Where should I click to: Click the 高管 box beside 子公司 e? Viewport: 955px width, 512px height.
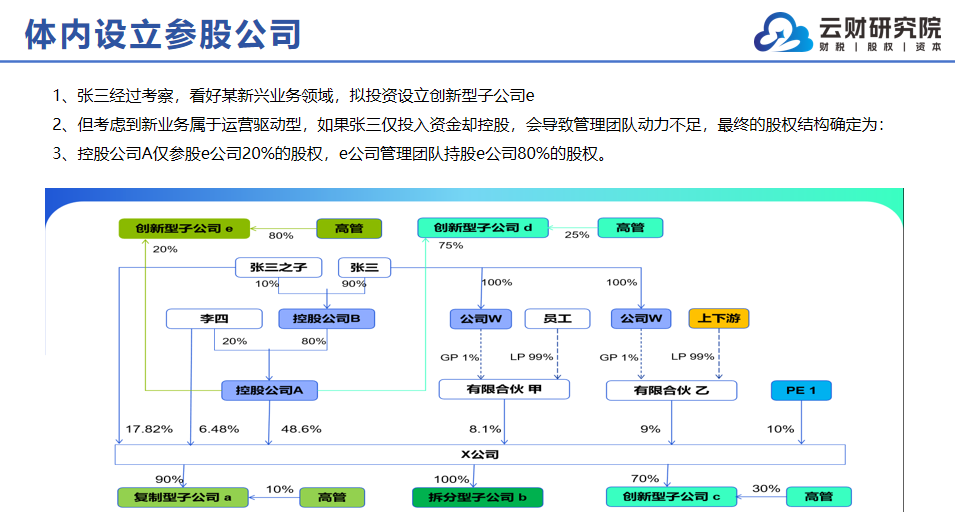[x=349, y=228]
